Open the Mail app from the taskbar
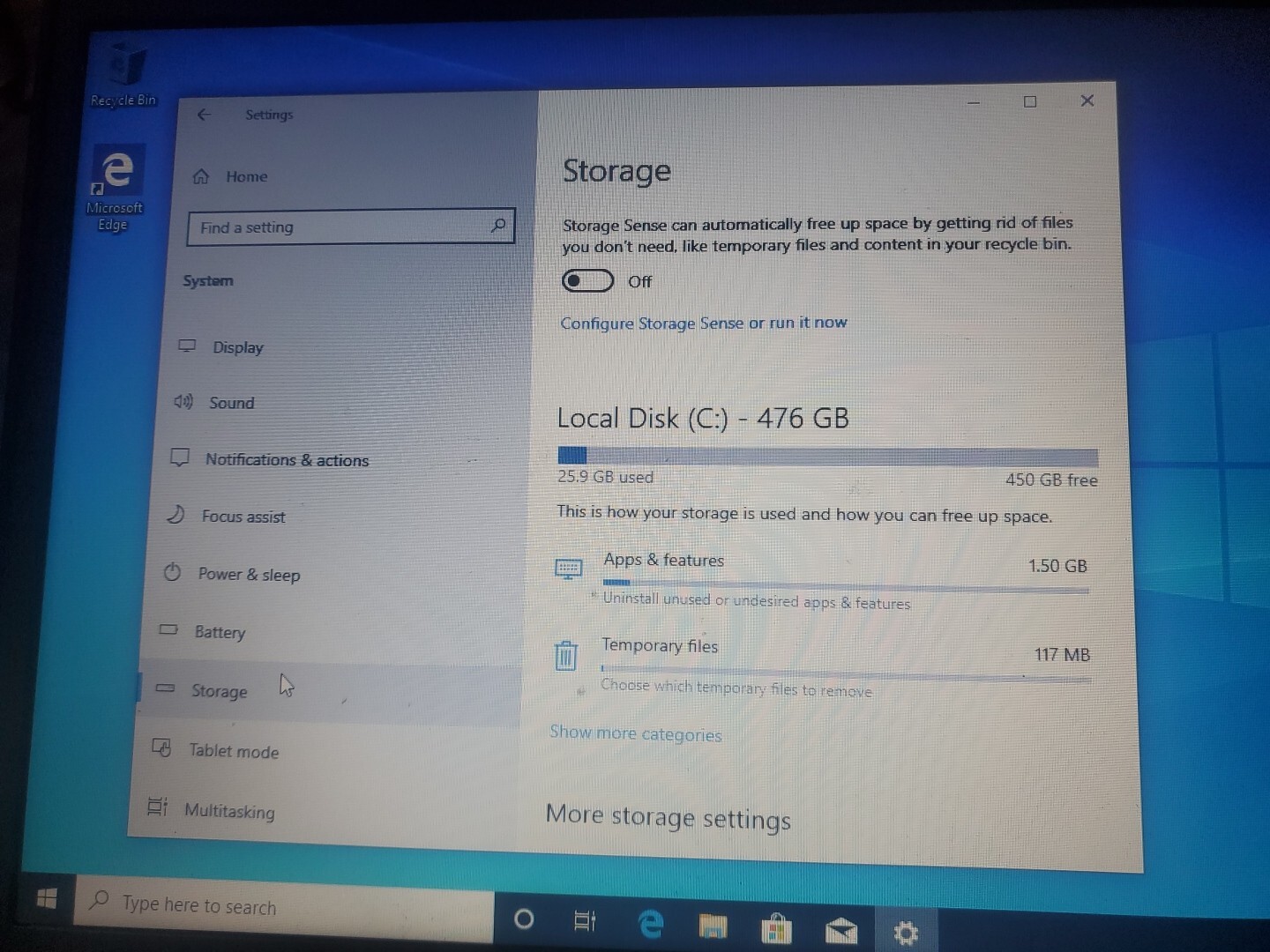This screenshot has height=952, width=1270. click(841, 931)
